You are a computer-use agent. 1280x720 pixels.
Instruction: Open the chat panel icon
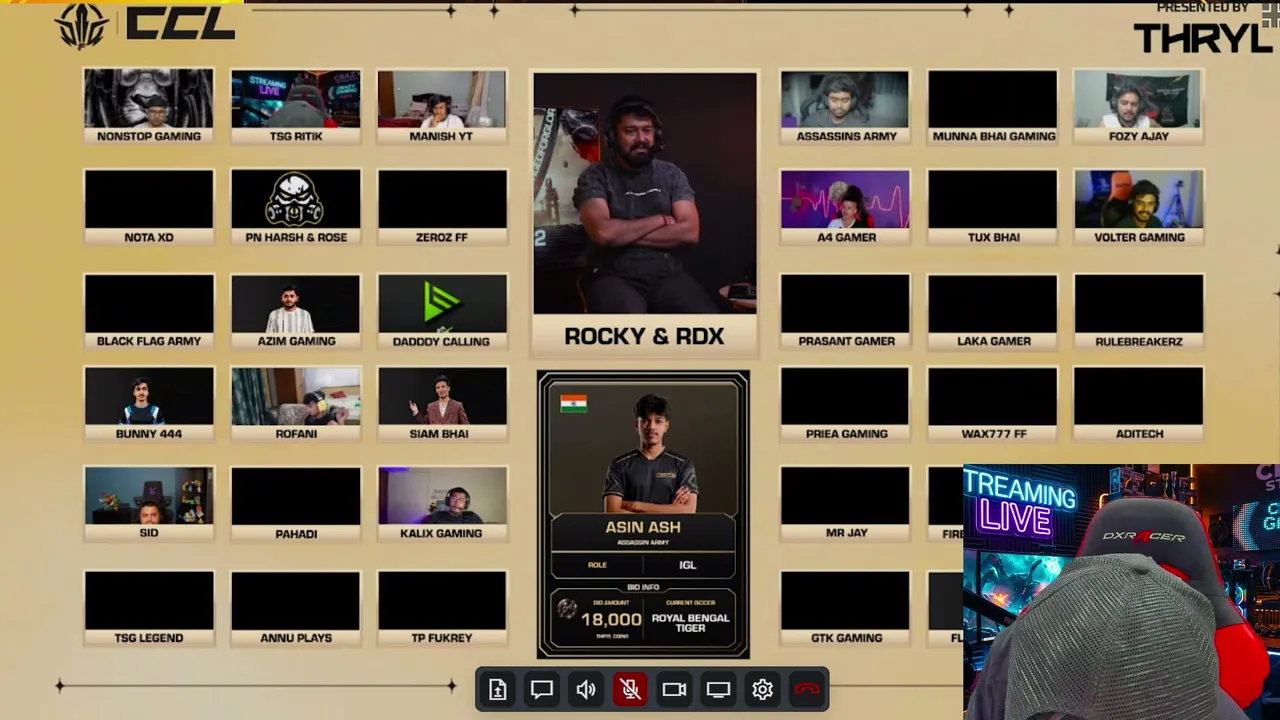pos(542,689)
